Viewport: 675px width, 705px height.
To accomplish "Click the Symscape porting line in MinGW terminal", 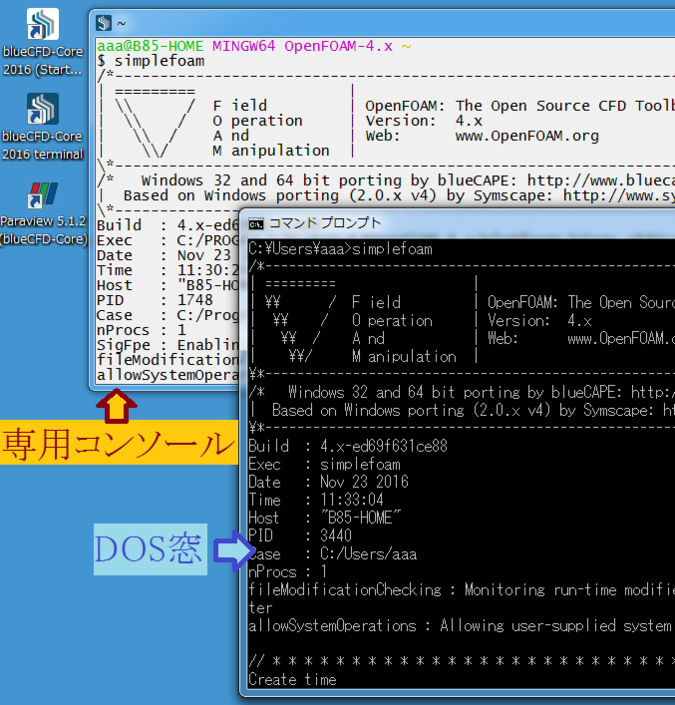I will coord(387,196).
